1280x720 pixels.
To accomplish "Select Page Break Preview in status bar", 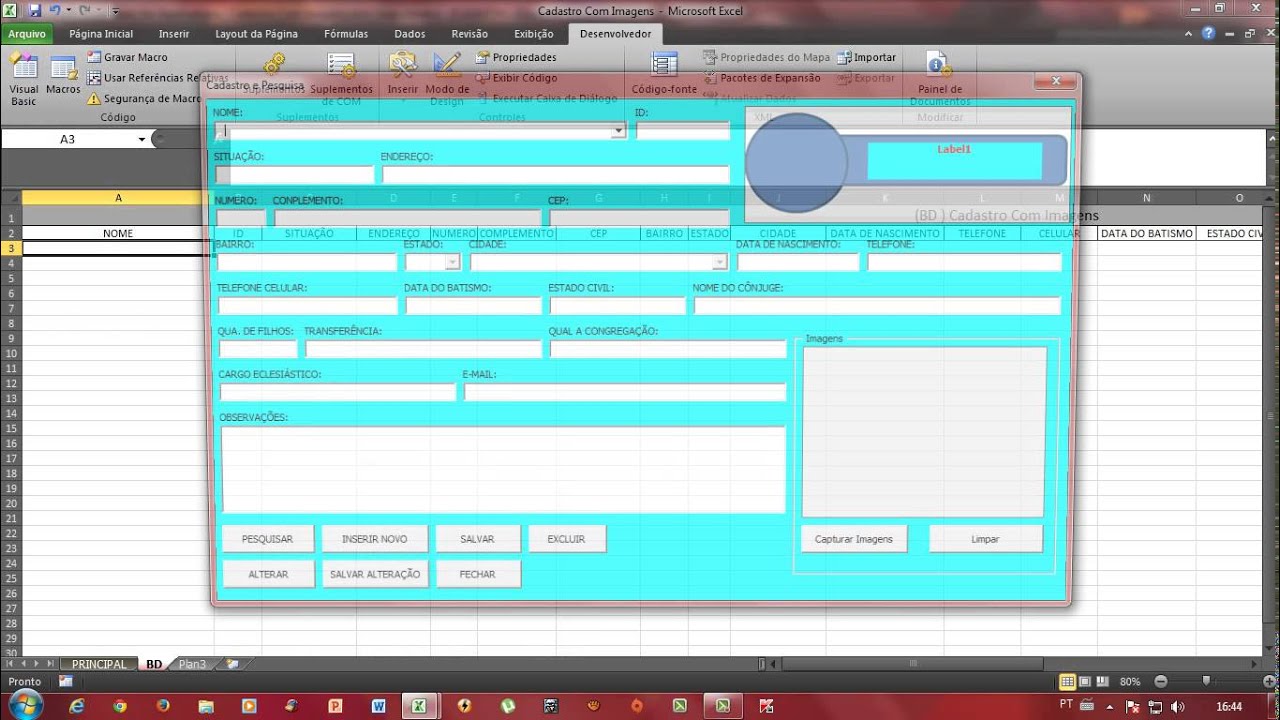I will pyautogui.click(x=1103, y=681).
